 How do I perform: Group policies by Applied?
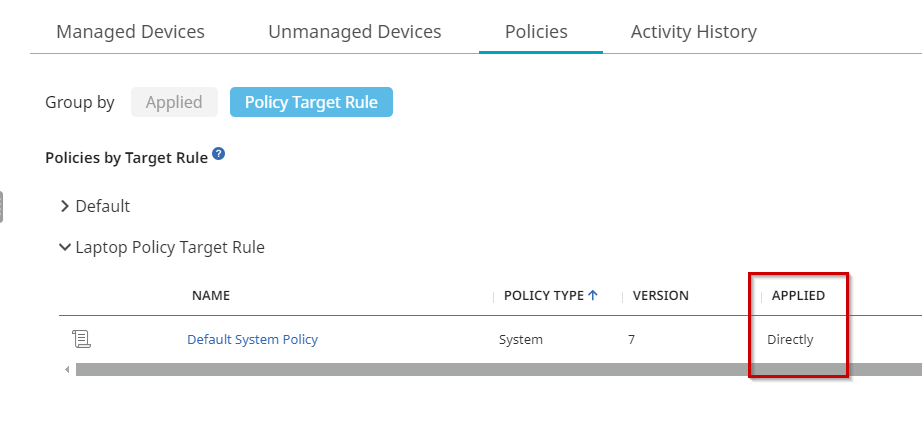click(x=174, y=102)
